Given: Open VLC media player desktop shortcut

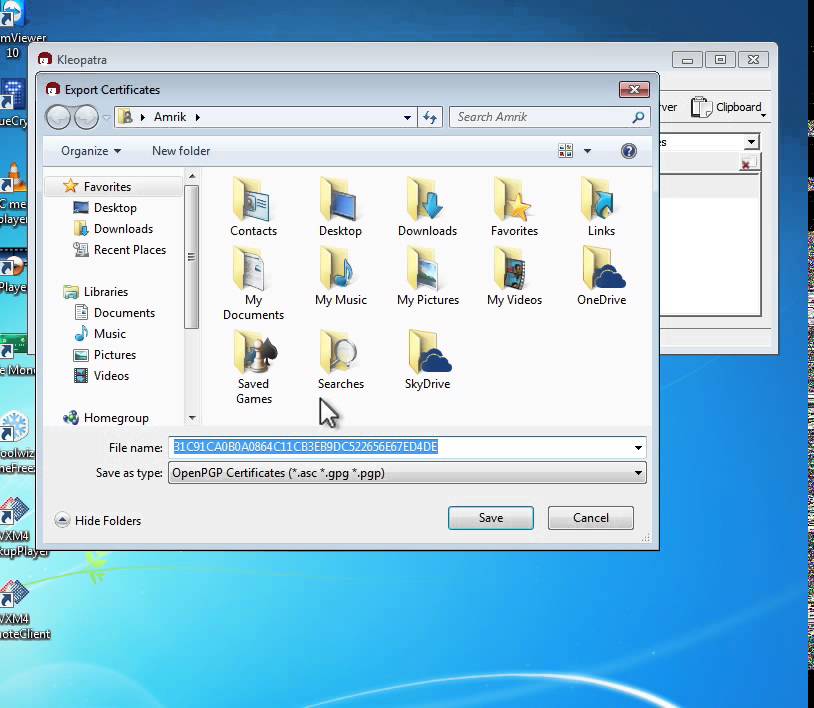Looking at the screenshot, I should click(x=13, y=194).
